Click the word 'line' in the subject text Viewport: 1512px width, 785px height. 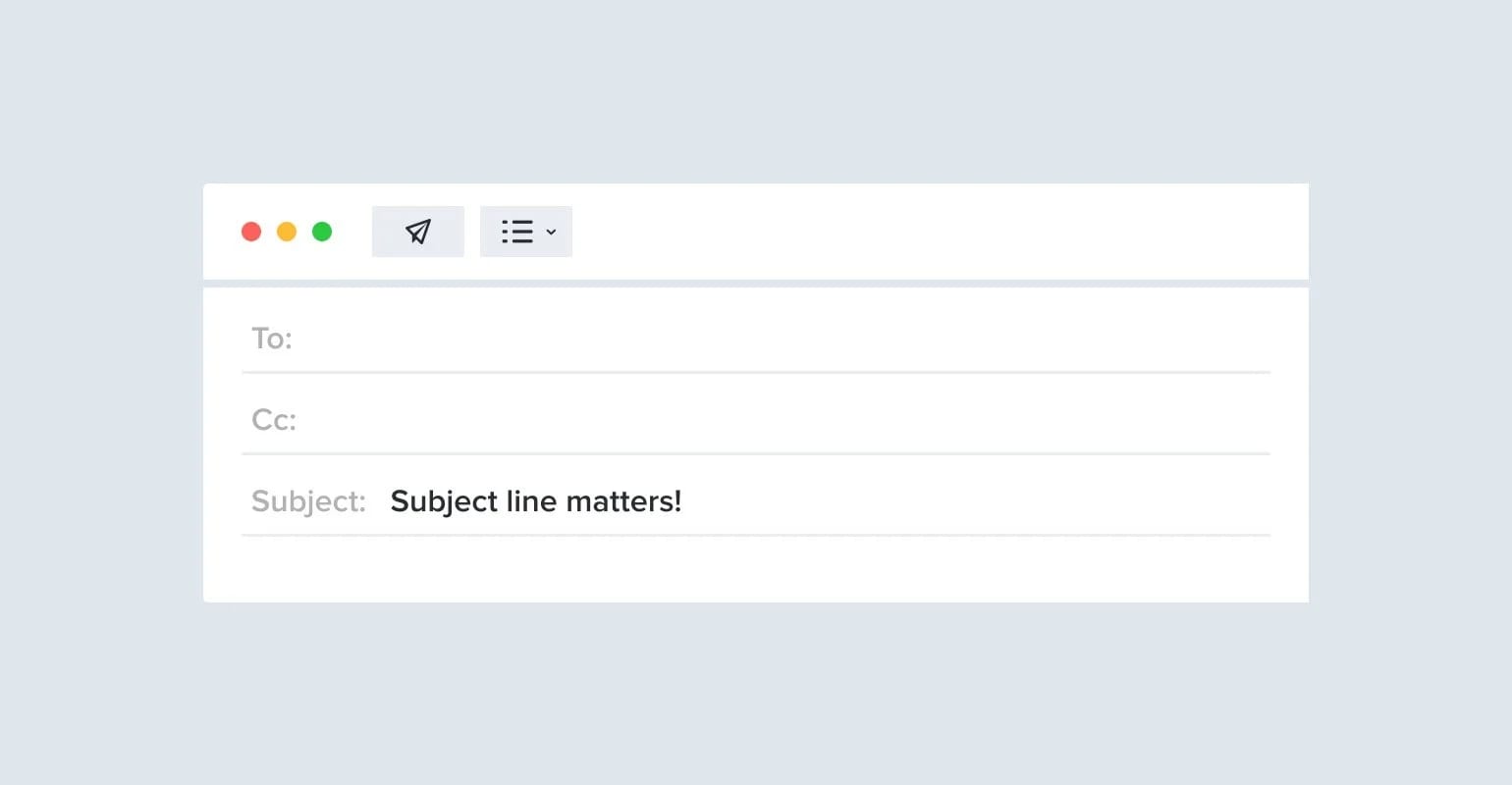(530, 501)
